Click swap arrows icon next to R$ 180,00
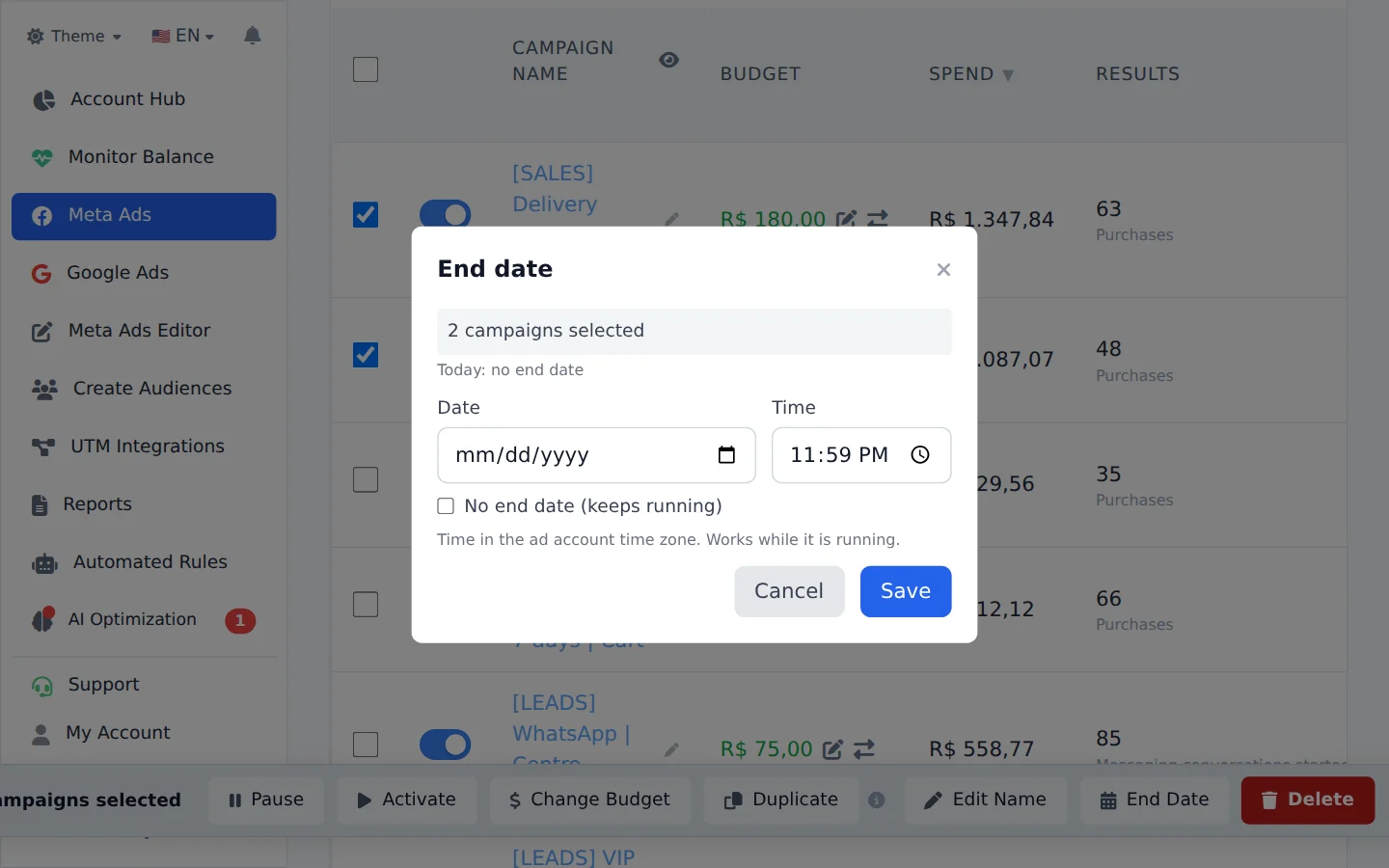The width and height of the screenshot is (1389, 868). [x=878, y=219]
